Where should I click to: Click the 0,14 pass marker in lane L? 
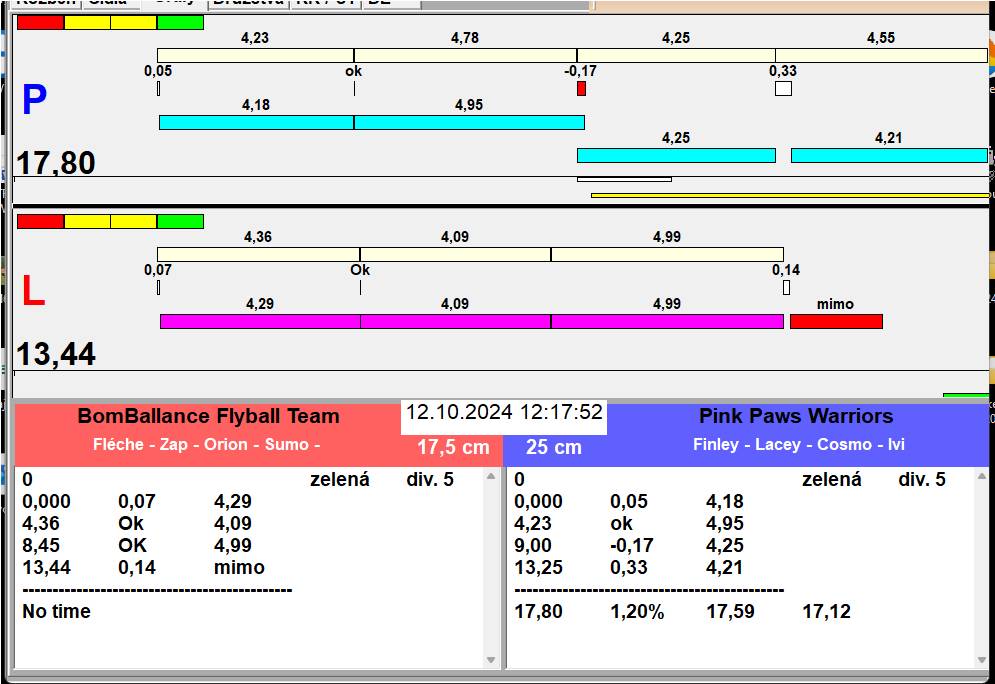(x=786, y=287)
